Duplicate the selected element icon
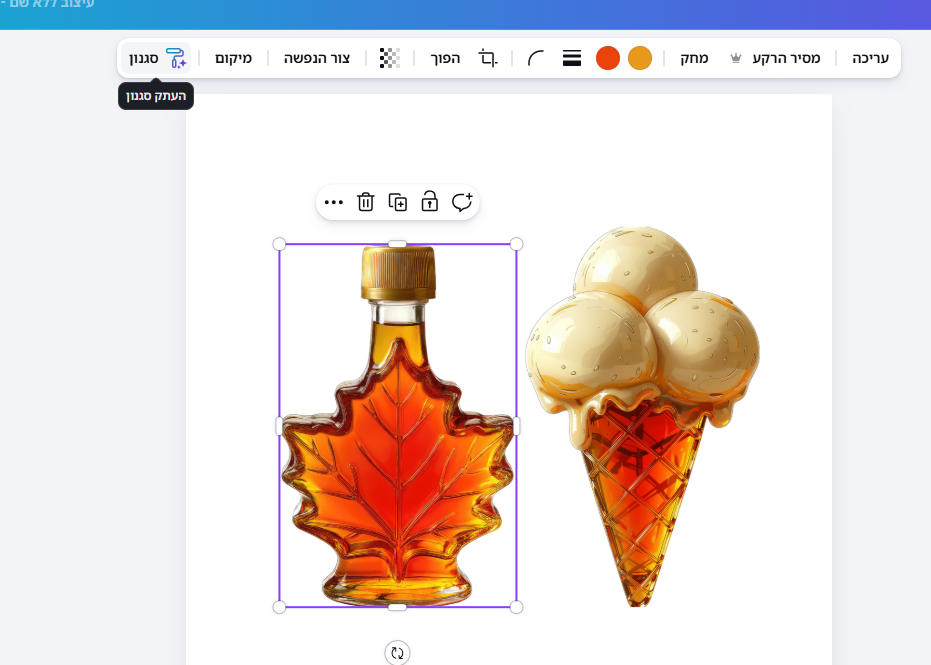Screen dimensions: 931x665 [398, 202]
